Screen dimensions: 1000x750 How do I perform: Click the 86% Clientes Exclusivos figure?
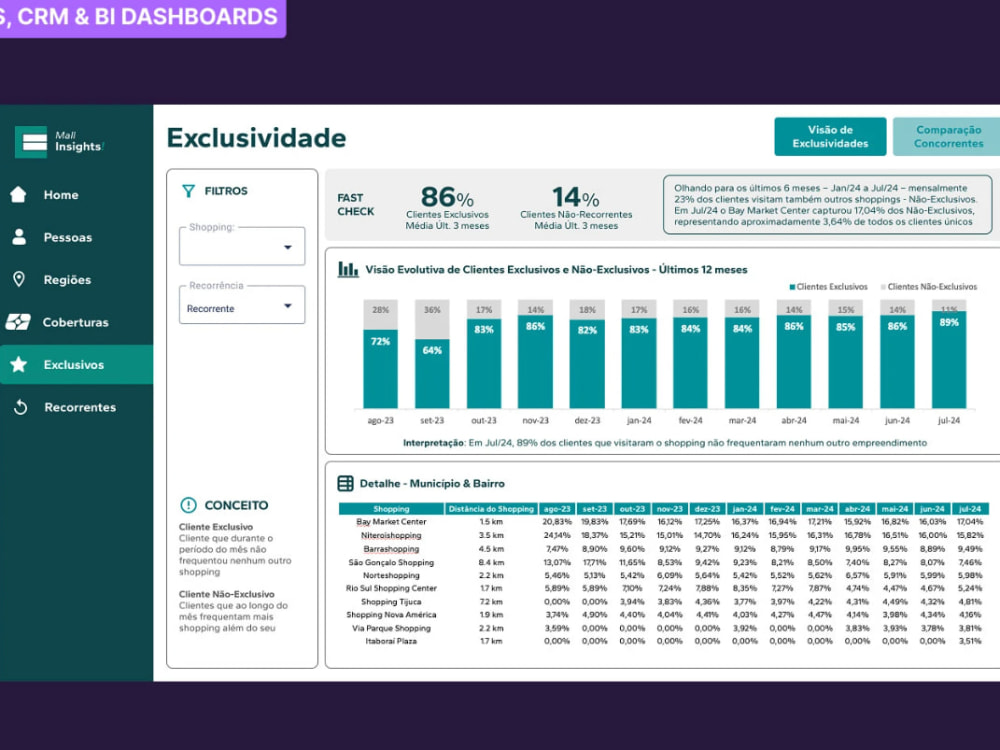447,197
